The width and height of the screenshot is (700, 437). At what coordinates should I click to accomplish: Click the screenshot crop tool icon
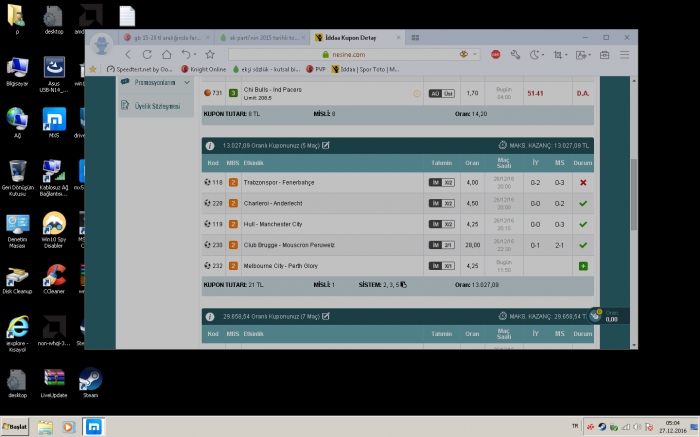tap(558, 54)
